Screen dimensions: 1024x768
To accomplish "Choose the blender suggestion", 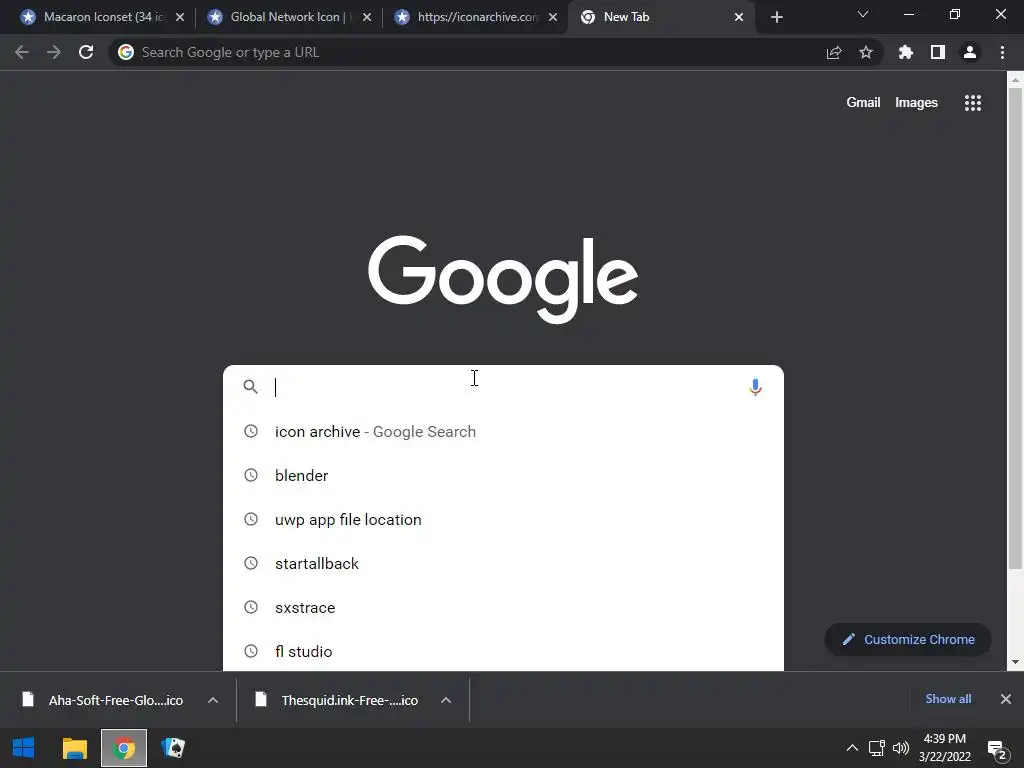I will 504,475.
